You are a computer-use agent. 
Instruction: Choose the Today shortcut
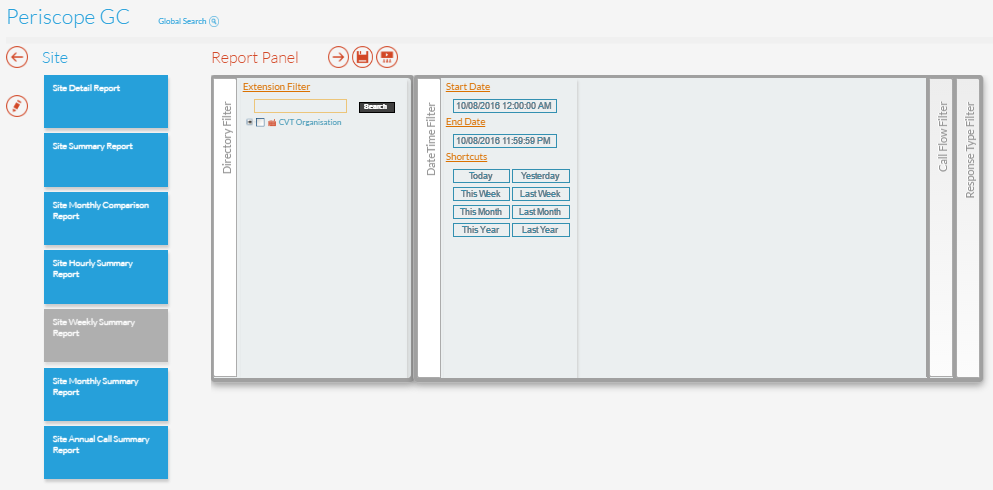[x=481, y=176]
